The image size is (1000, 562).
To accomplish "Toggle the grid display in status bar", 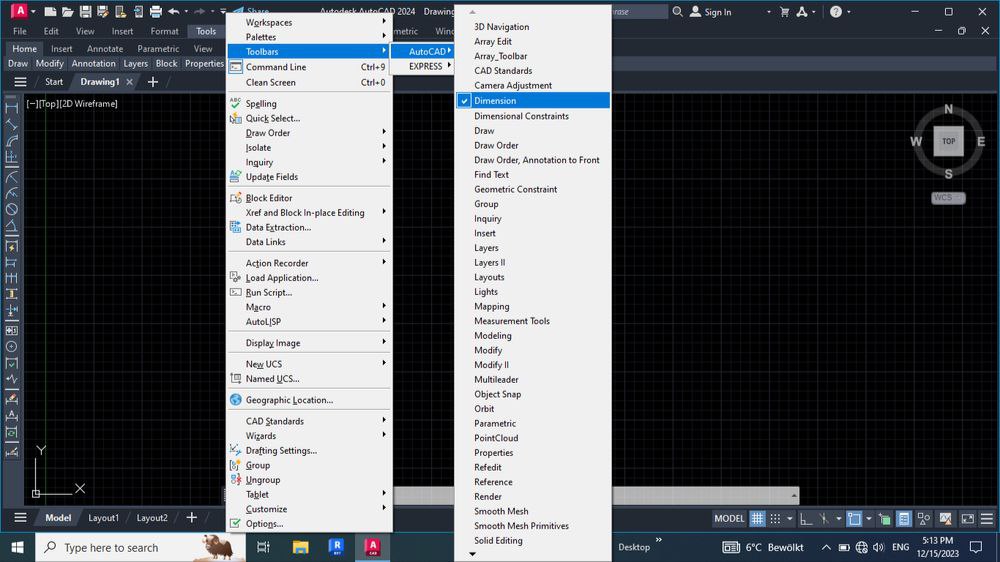I will click(757, 519).
